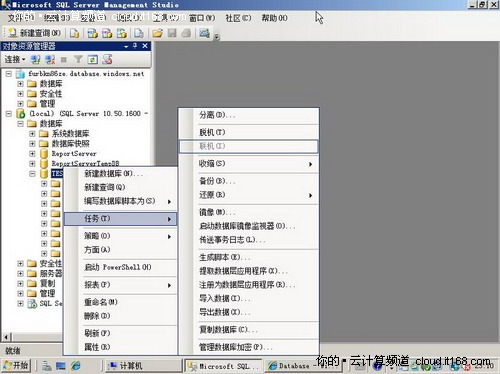Viewport: 500px width, 374px height.
Task: Choose 新建查询(Q) from context menu
Action: [x=120, y=187]
